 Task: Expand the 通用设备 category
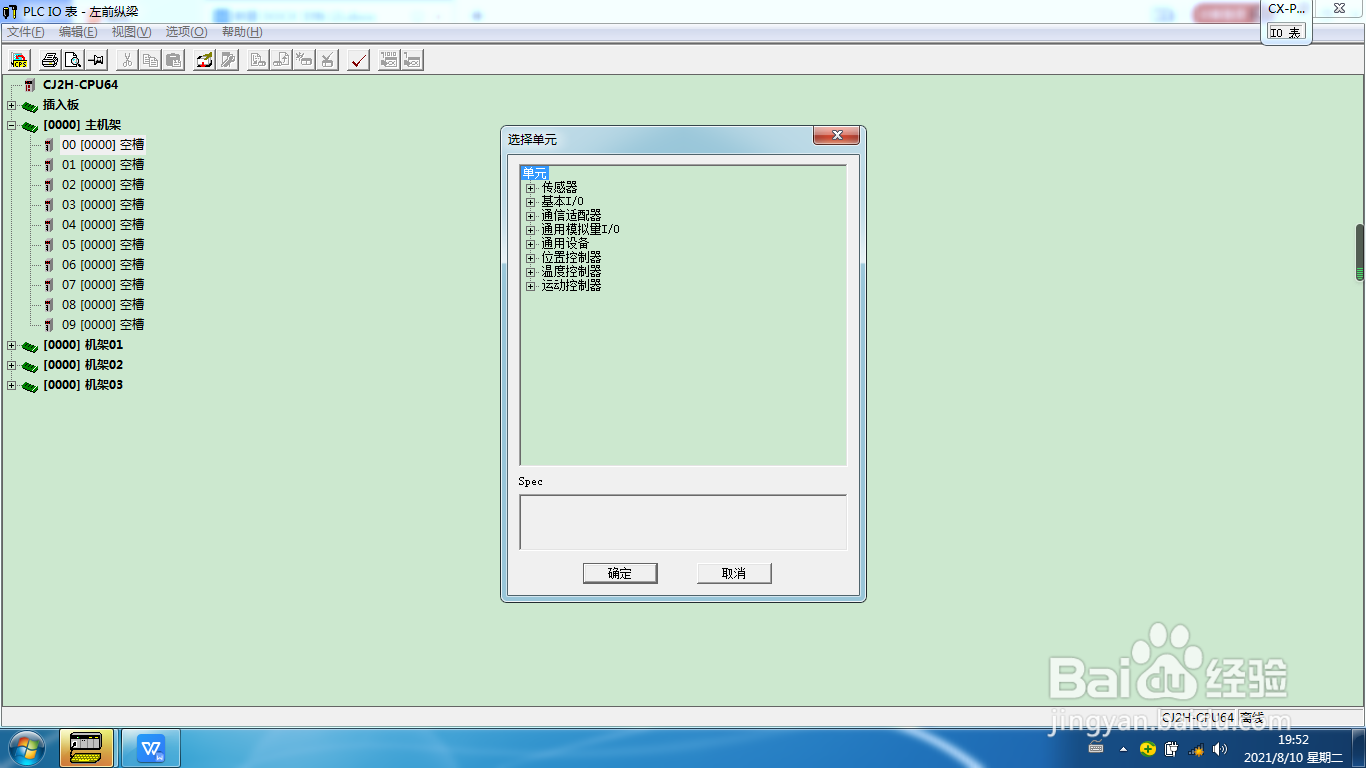(x=531, y=244)
